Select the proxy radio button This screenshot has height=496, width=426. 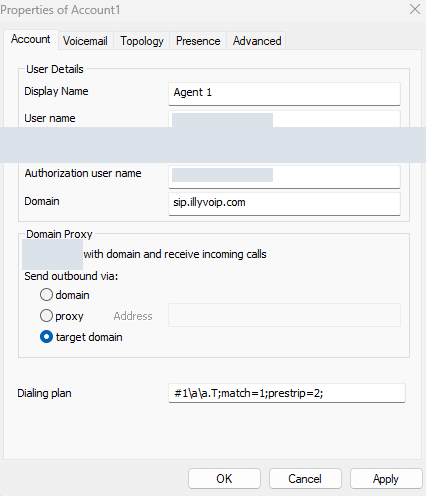coord(46,316)
